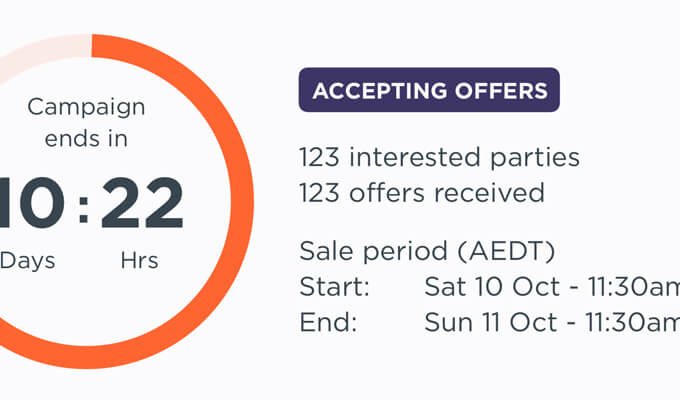Click the 10 days countdown number

click(x=32, y=203)
